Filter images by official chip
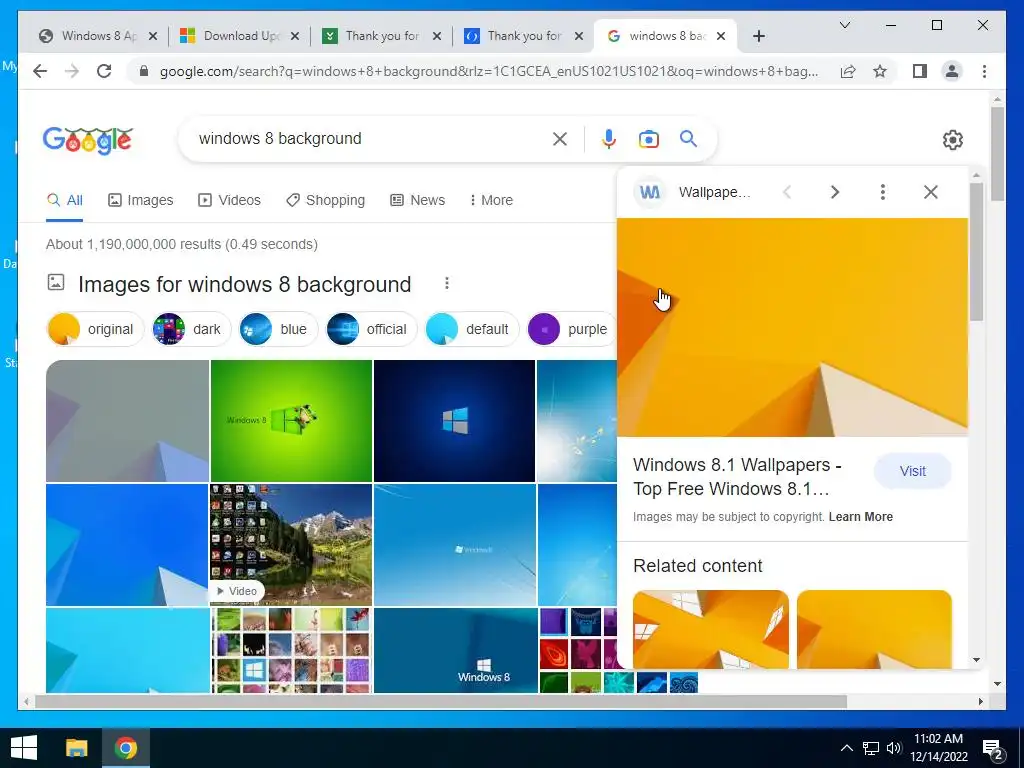The height and width of the screenshot is (768, 1024). (x=371, y=329)
